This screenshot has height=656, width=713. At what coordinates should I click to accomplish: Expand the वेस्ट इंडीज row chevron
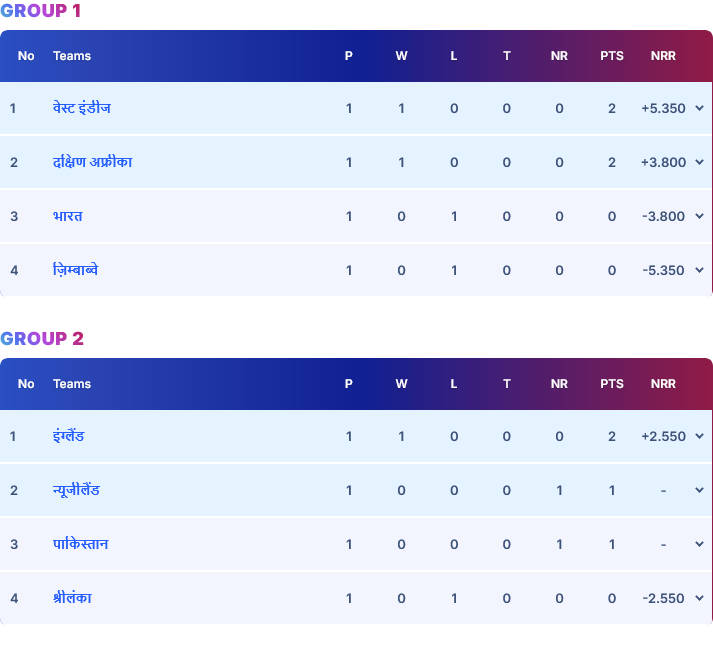pos(699,108)
